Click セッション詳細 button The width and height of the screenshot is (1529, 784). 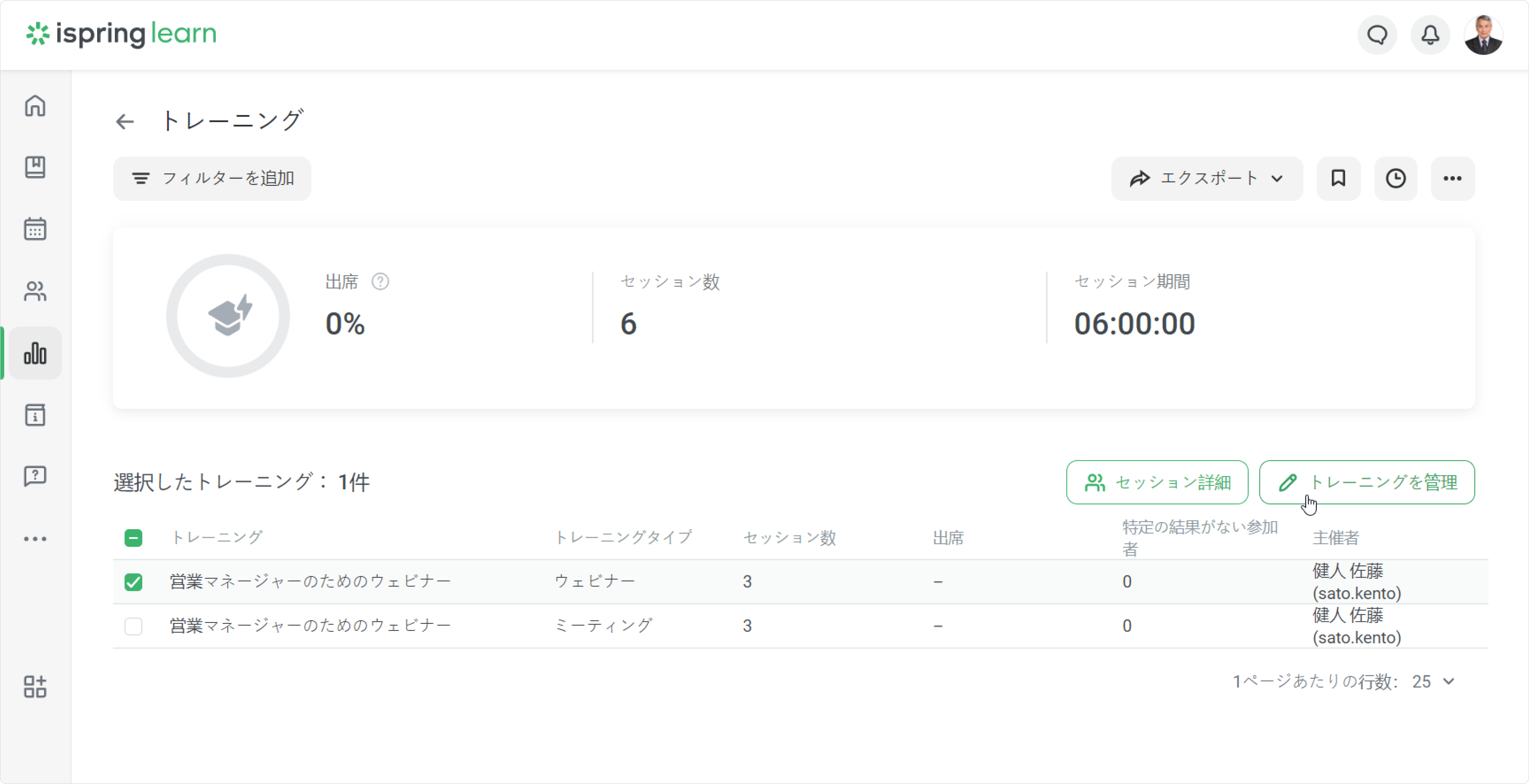click(1157, 482)
